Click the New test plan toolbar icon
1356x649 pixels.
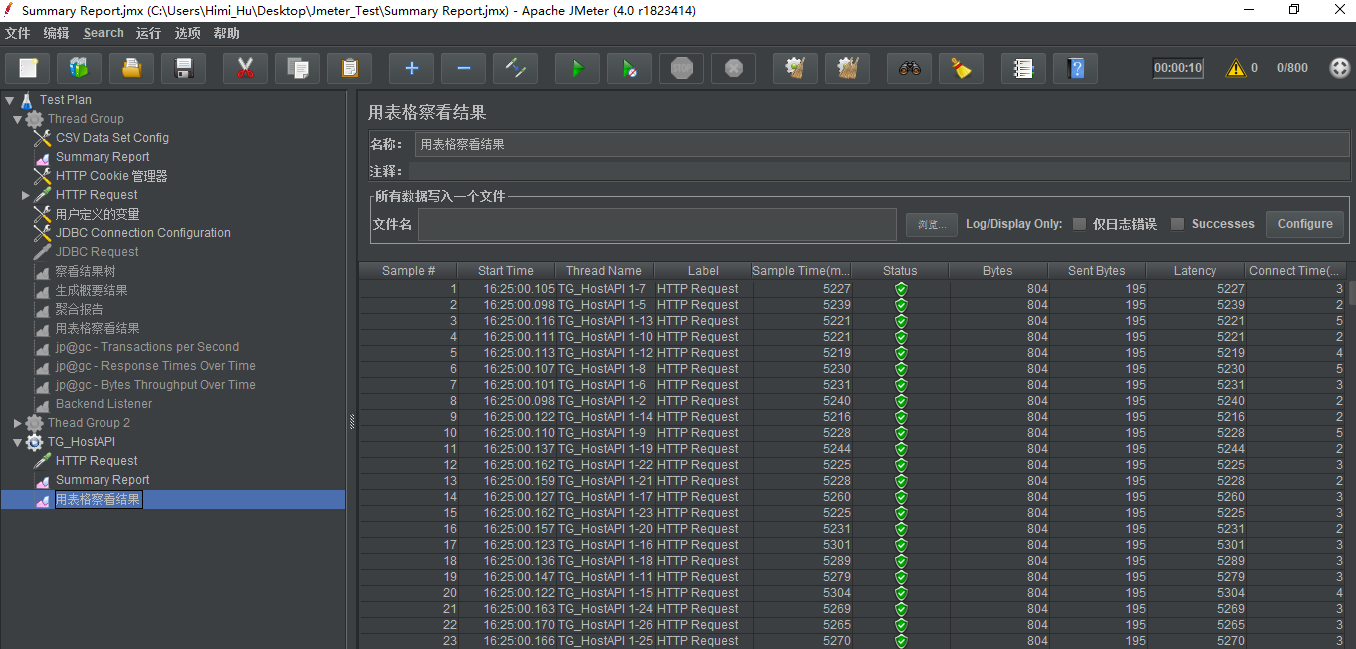click(28, 68)
